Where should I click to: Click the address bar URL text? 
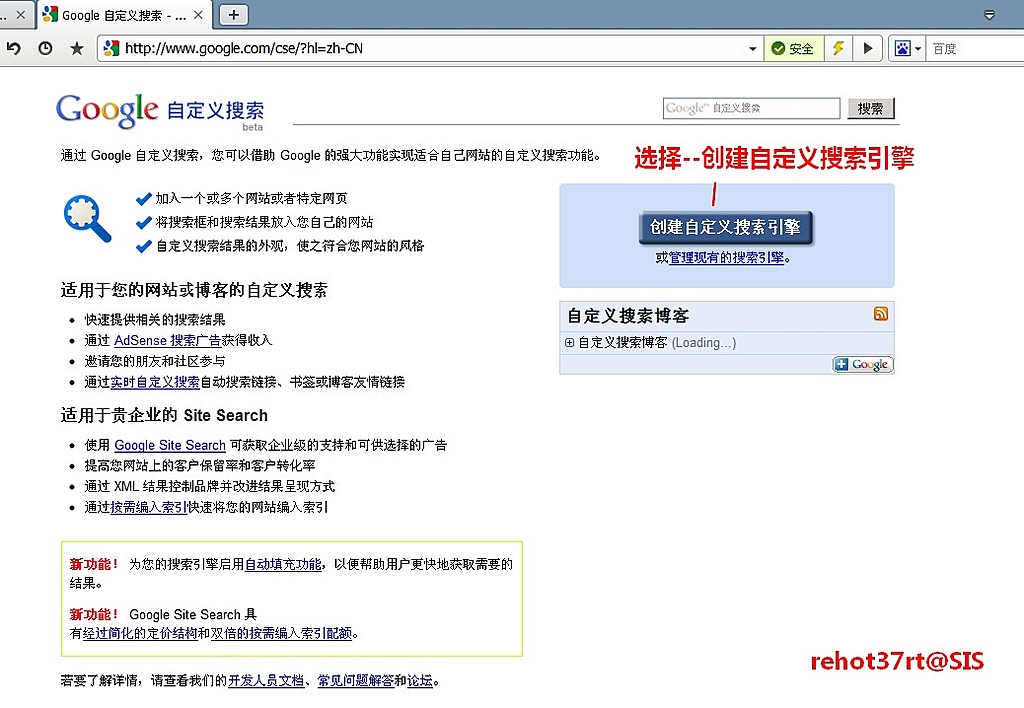coord(244,48)
